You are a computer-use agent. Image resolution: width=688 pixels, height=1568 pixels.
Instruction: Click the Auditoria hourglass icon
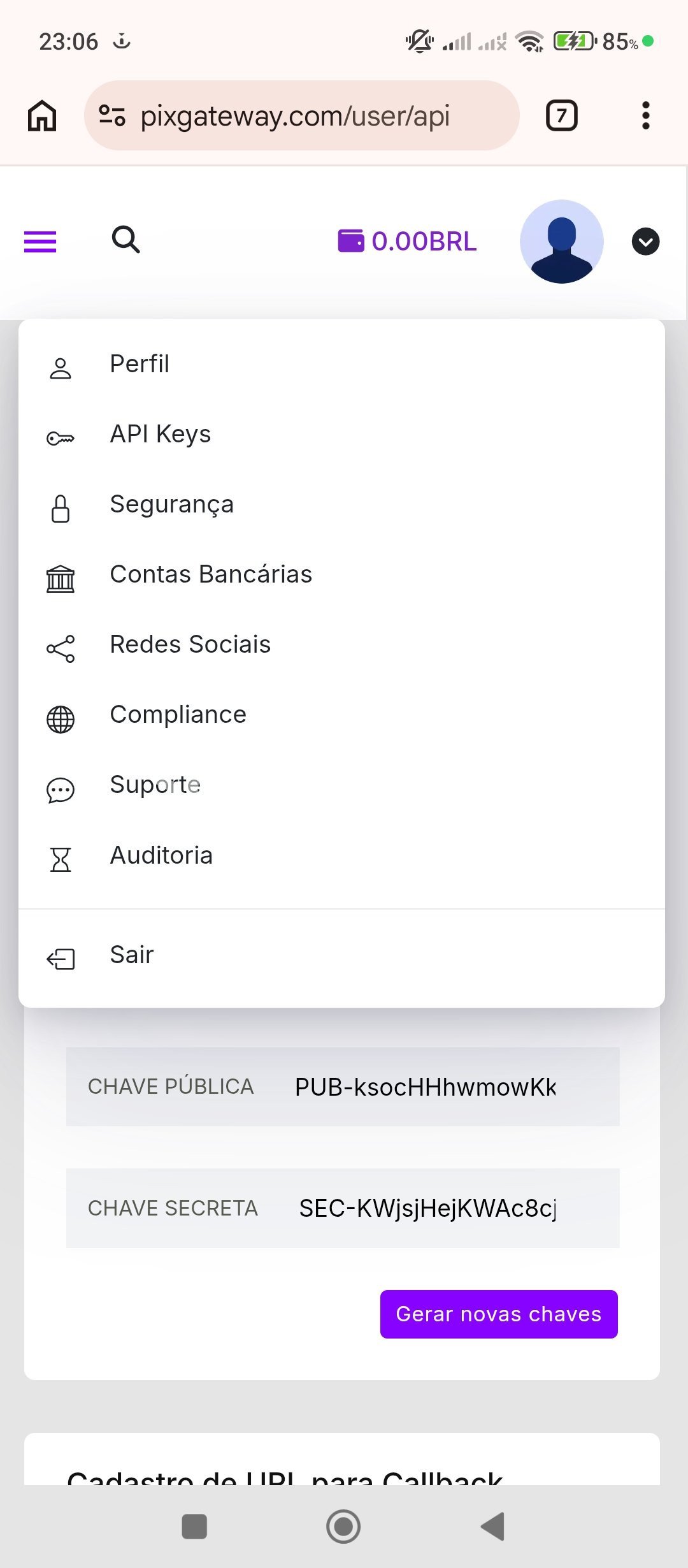[x=61, y=860]
